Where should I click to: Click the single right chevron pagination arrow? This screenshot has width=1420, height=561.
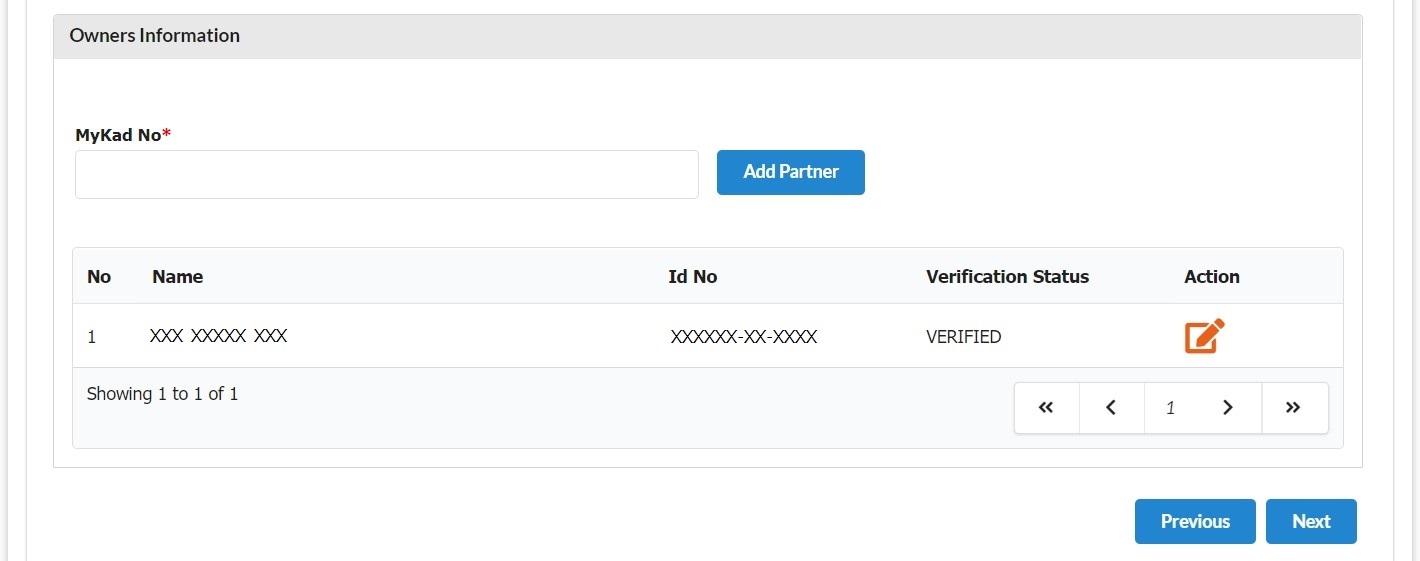coord(1228,408)
